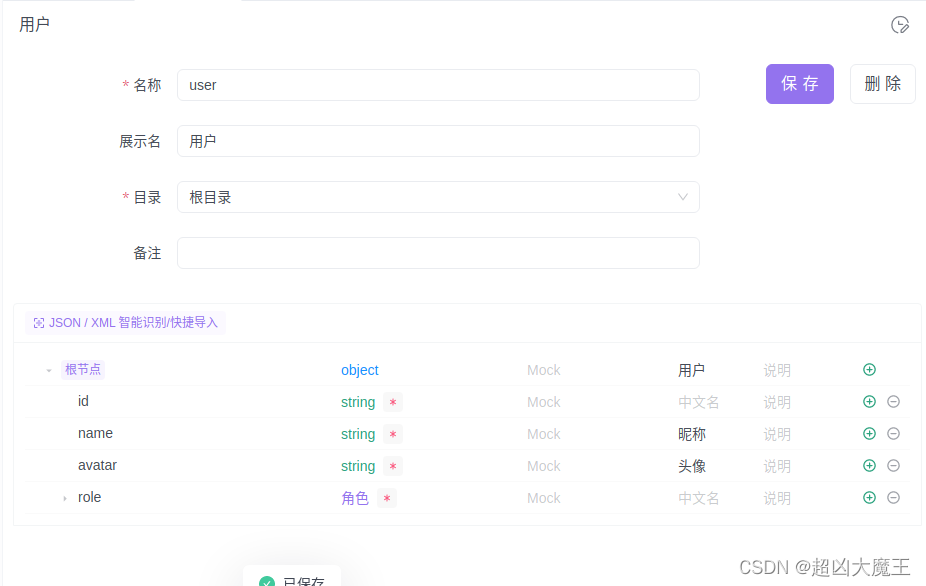Change the root node type from object
Screen dimensions: 926x586
pyautogui.click(x=360, y=370)
